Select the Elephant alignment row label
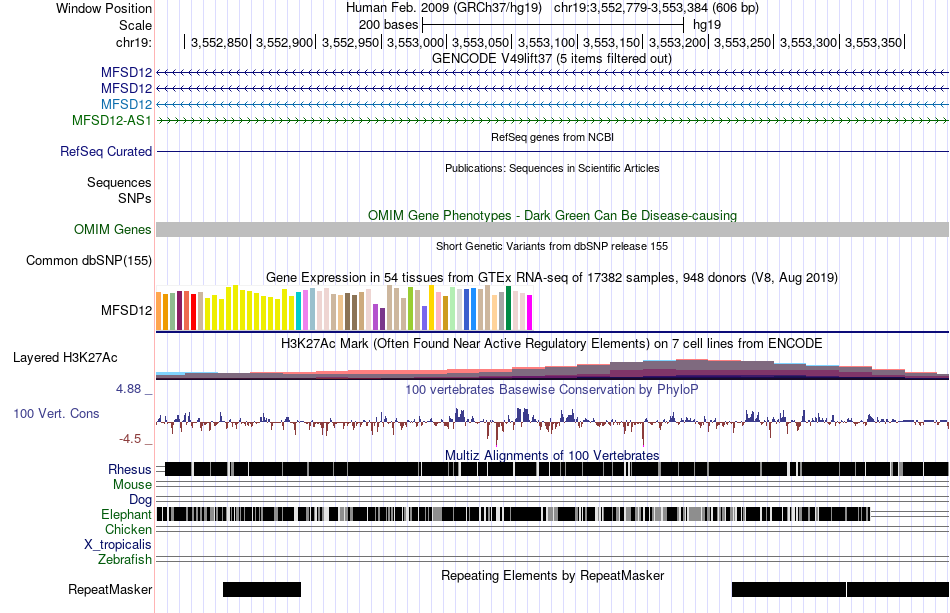950x613 pixels. click(127, 514)
